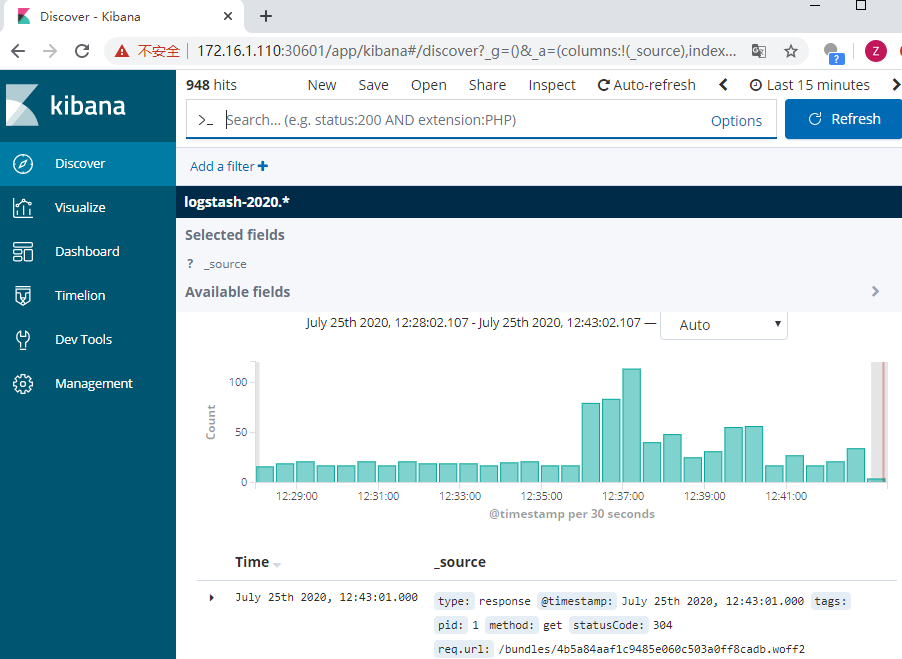This screenshot has height=659, width=902.
Task: Click the Kibana logo
Action: coord(66,105)
